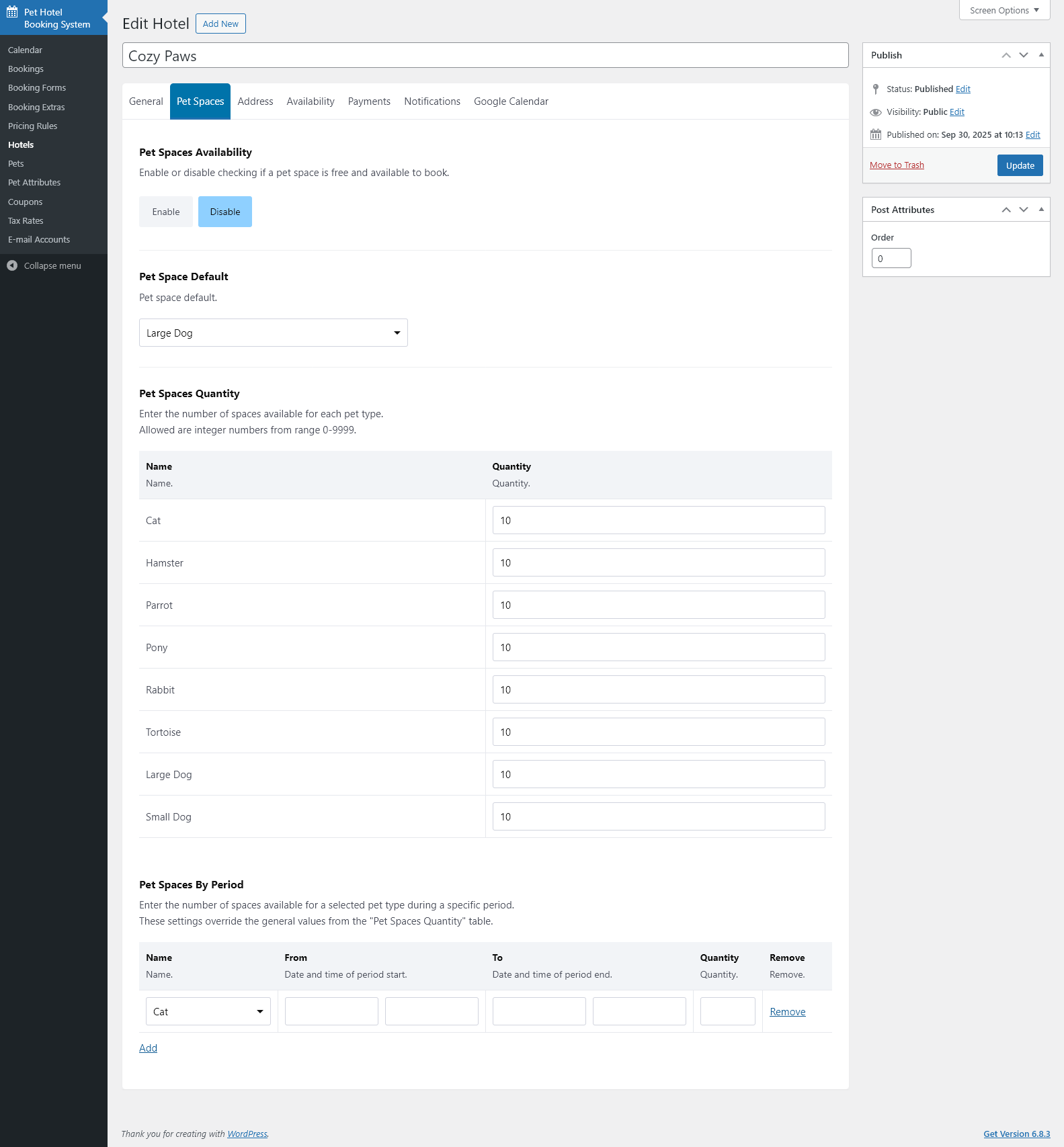Click the Published on calendar icon
Screen dimensions: 1064x1147
[x=875, y=134]
